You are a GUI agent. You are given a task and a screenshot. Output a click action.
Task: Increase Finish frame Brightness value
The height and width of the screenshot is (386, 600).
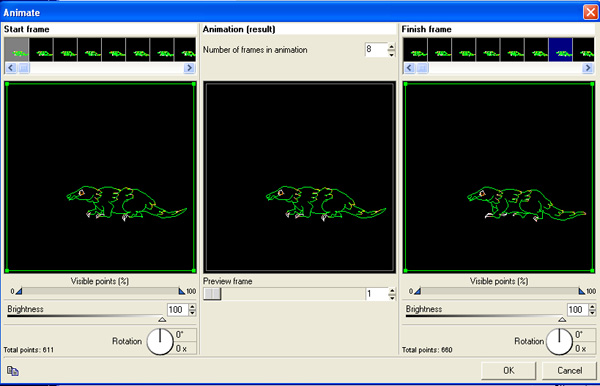pyautogui.click(x=592, y=306)
